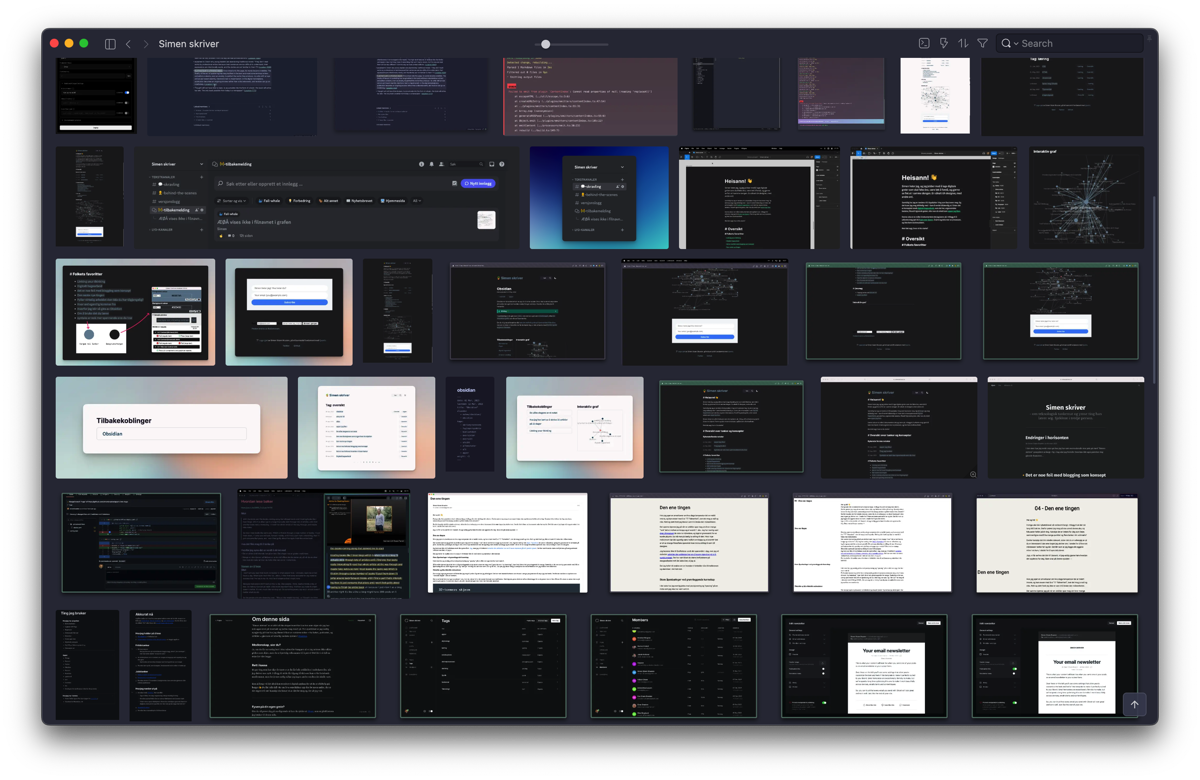
Task: Select the 'Om denne sida' screenshot
Action: pyautogui.click(x=292, y=666)
